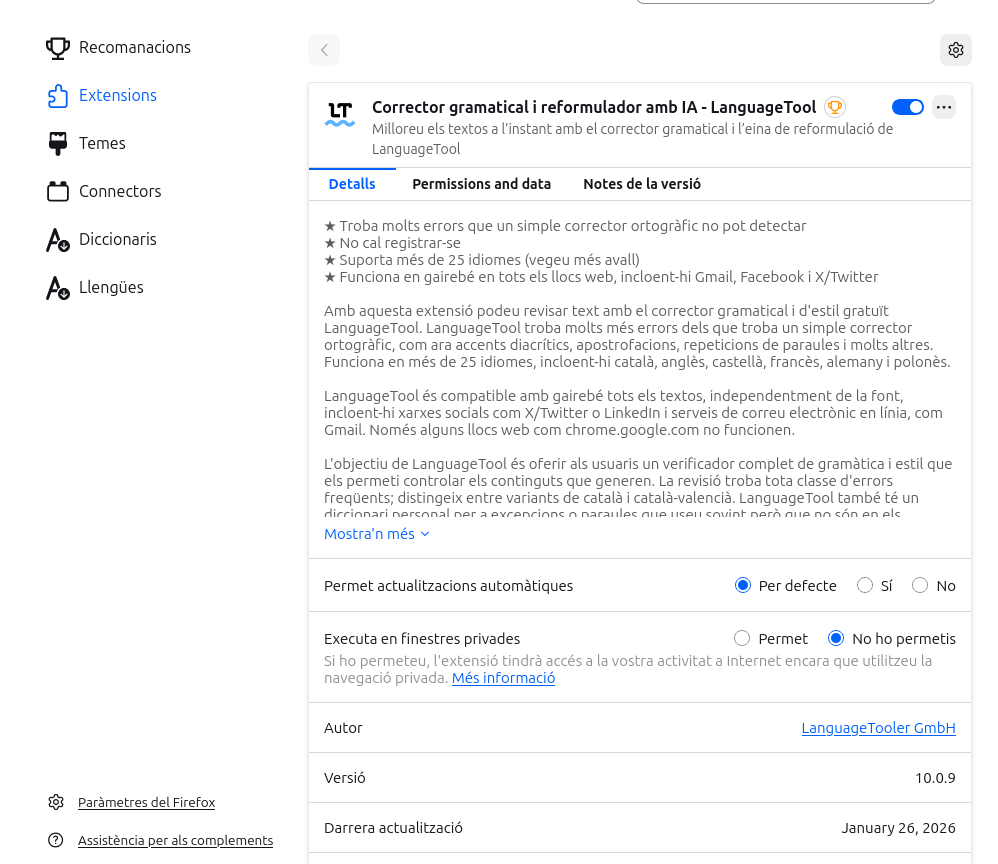Open the gear tools menu

pos(956,50)
